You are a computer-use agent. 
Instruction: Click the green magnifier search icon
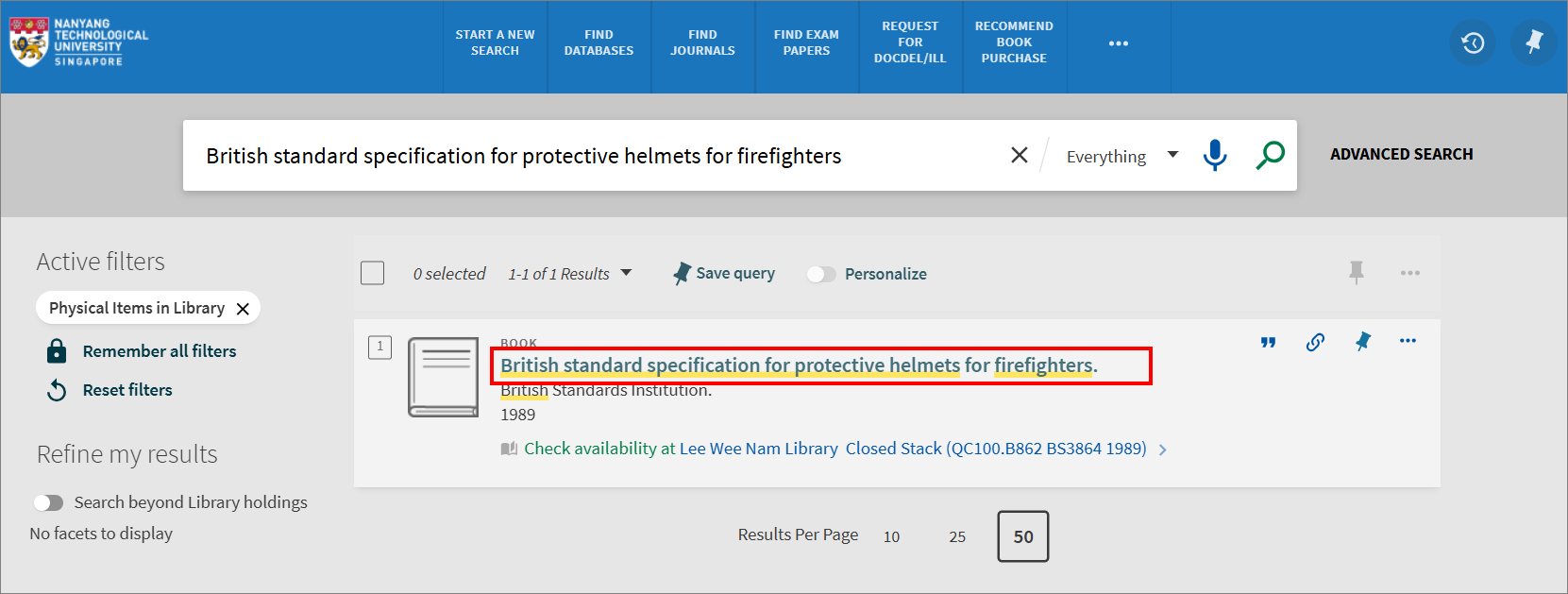1270,155
